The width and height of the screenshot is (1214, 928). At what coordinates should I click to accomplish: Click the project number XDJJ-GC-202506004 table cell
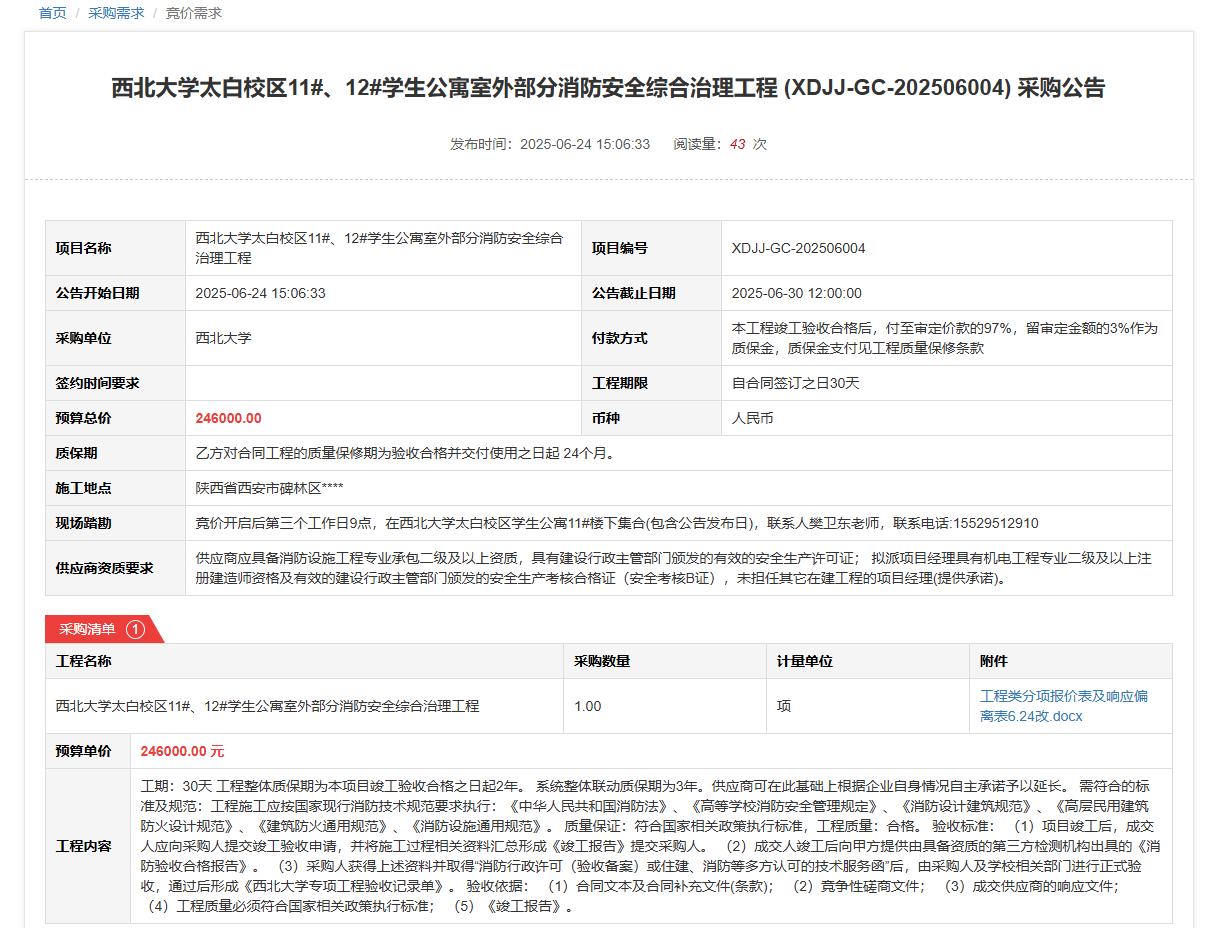798,248
